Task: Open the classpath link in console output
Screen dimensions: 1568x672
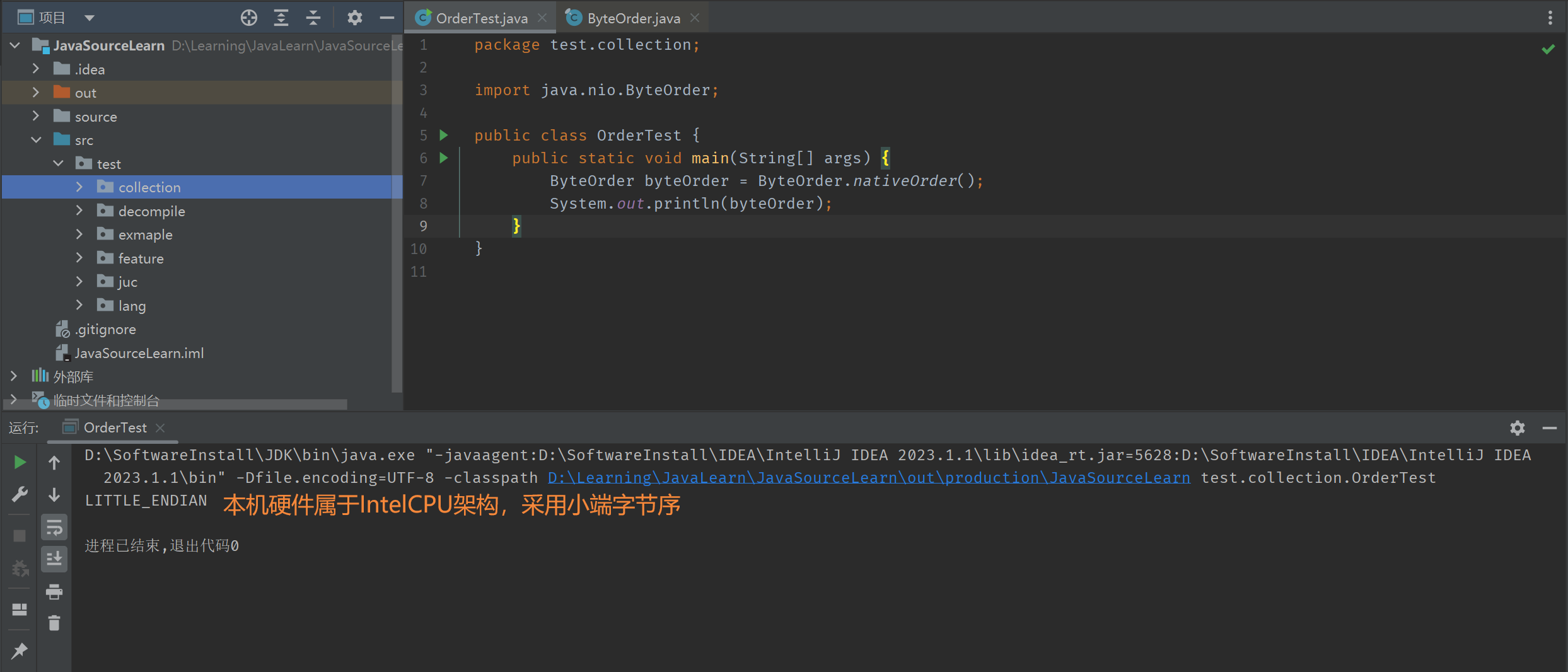Action: tap(869, 478)
